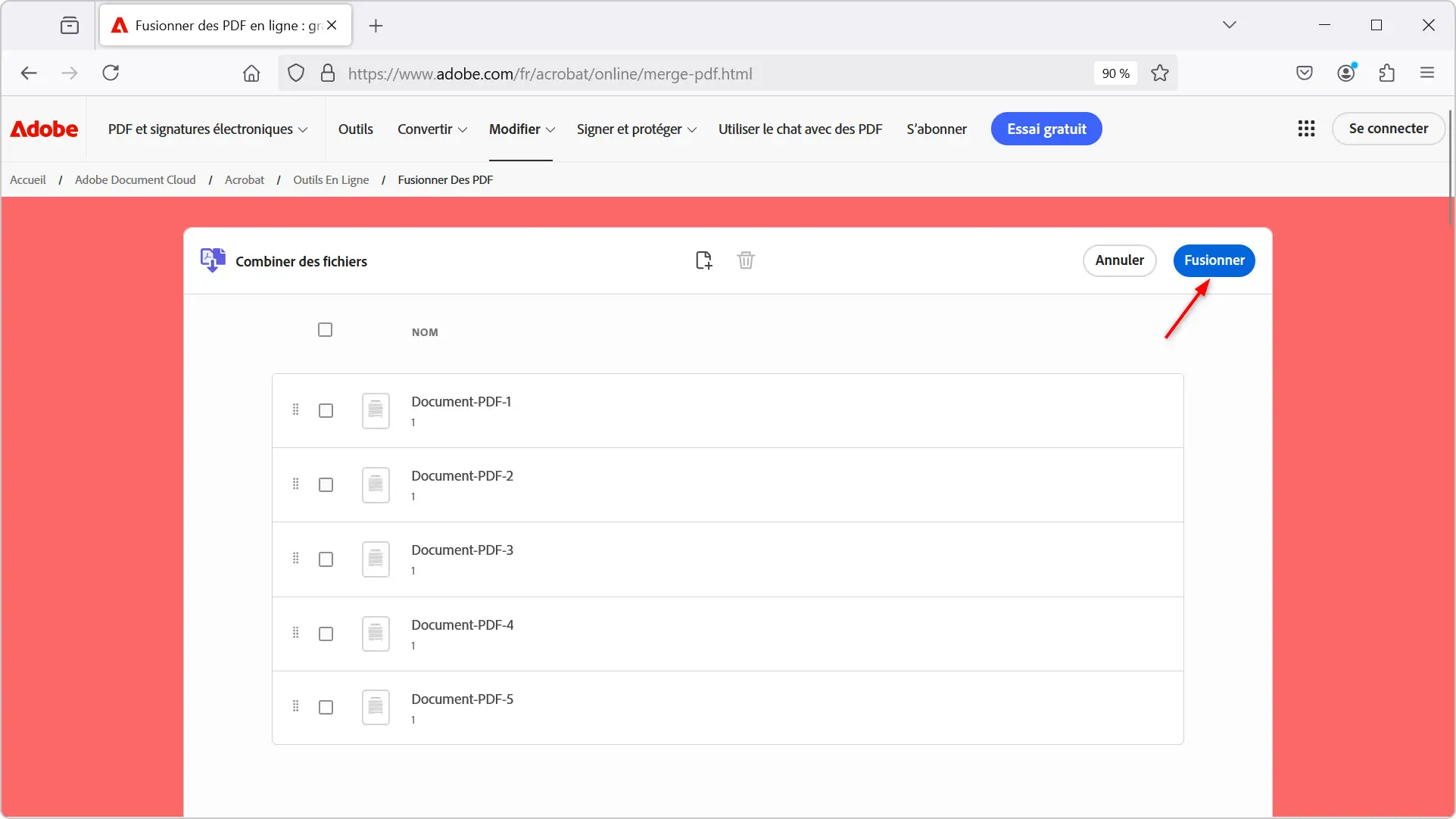Expand PDF et signatures électroniques menu

tap(207, 129)
